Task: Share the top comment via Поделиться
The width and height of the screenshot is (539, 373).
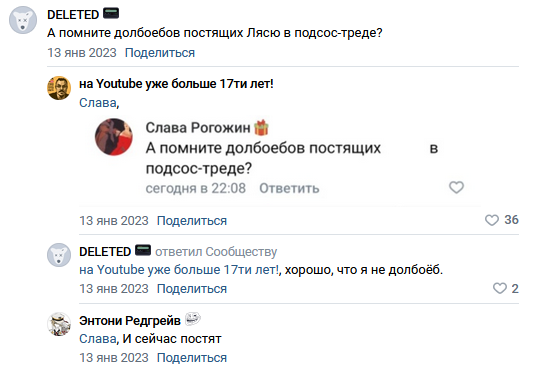Action: click(x=160, y=53)
